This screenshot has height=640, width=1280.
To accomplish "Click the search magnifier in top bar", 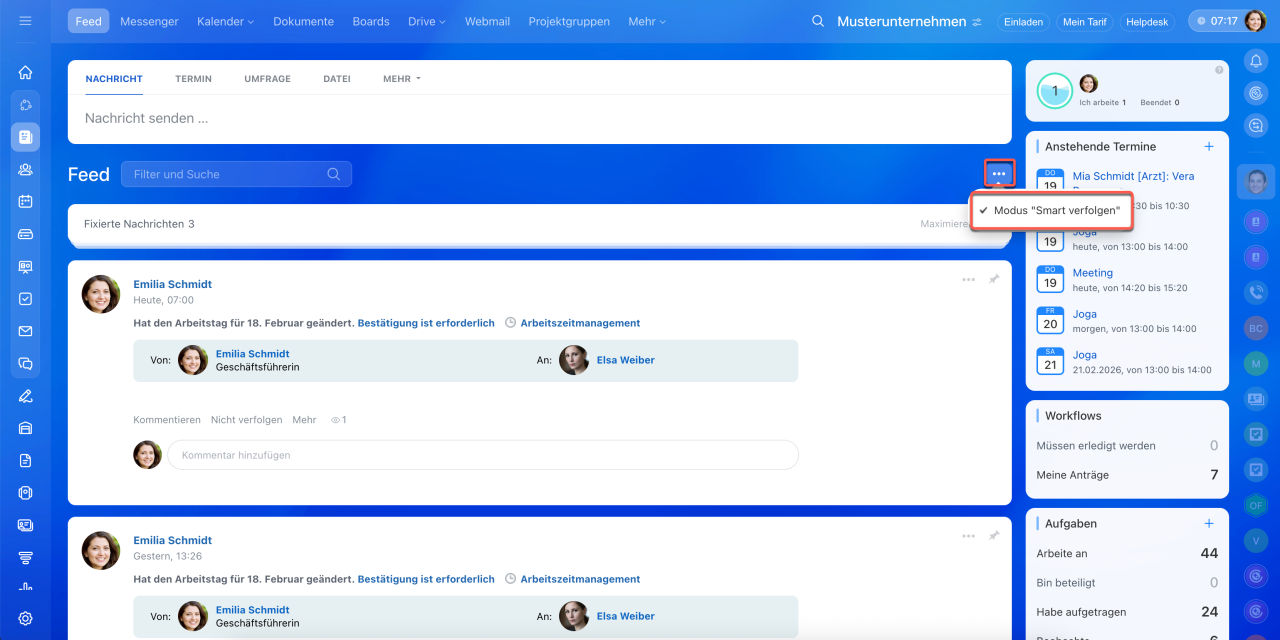I will click(x=818, y=21).
